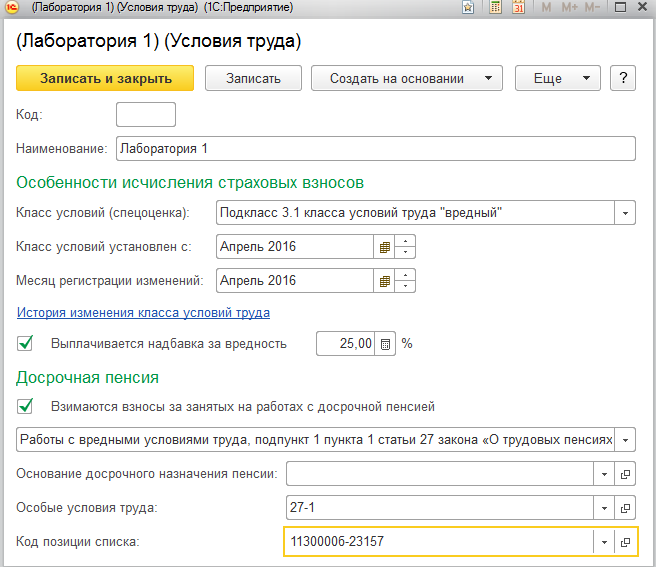Open calculator icon next to 25,00 allowance
This screenshot has width=656, height=567.
pos(387,343)
